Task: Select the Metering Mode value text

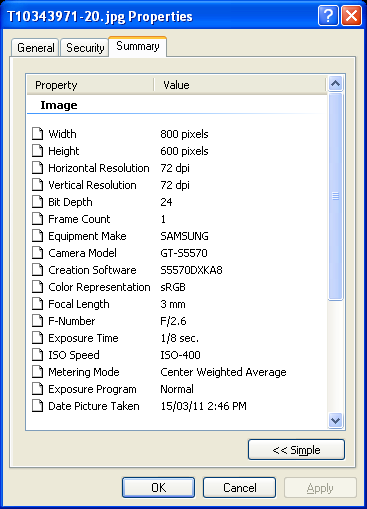Action: (223, 372)
